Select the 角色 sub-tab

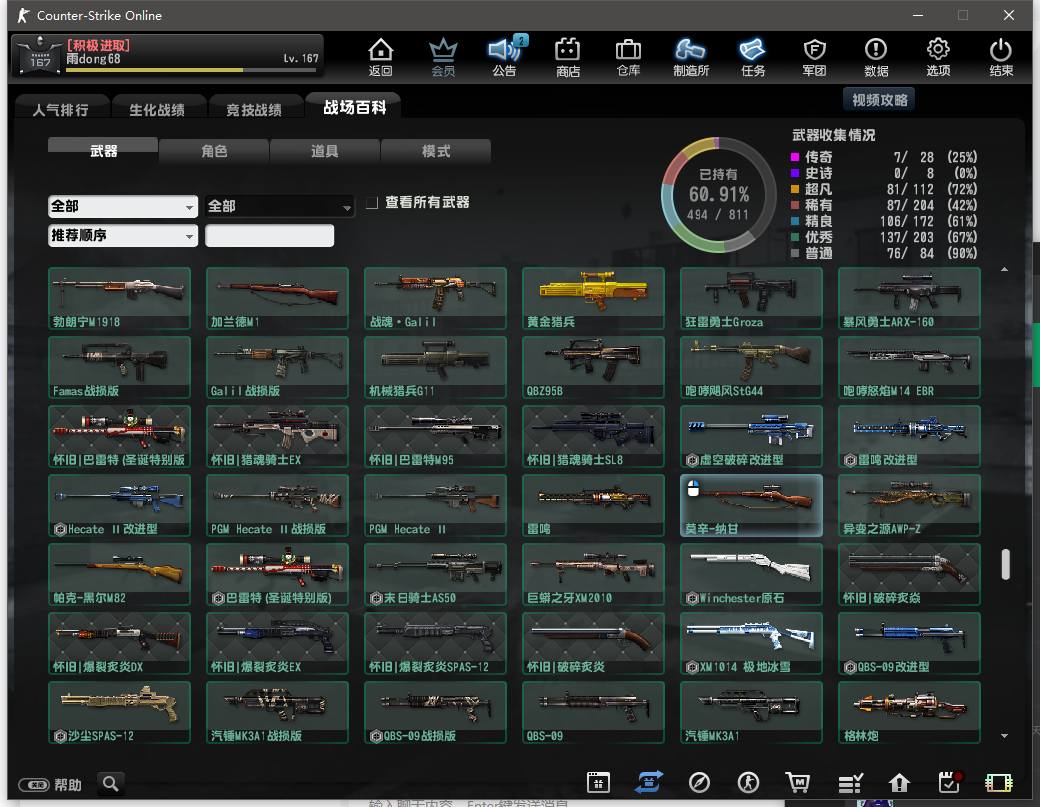tap(214, 151)
